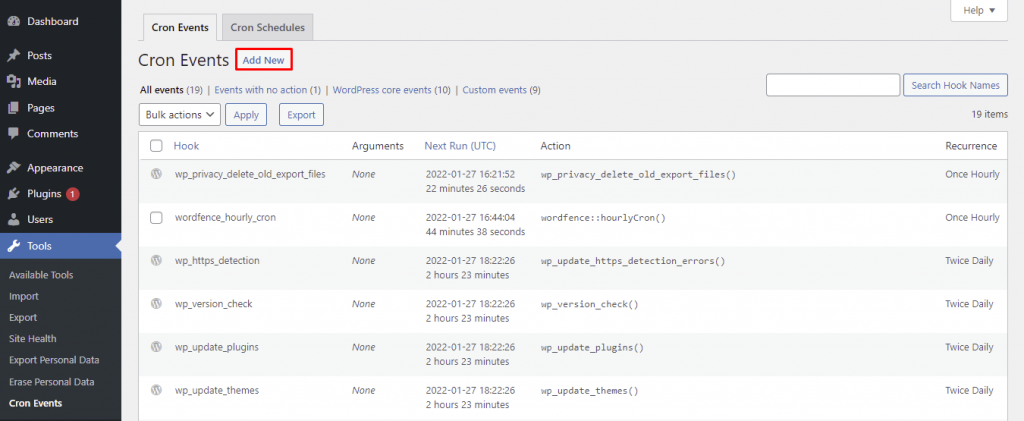Click WordPress icon beside wp_version_check

[156, 304]
